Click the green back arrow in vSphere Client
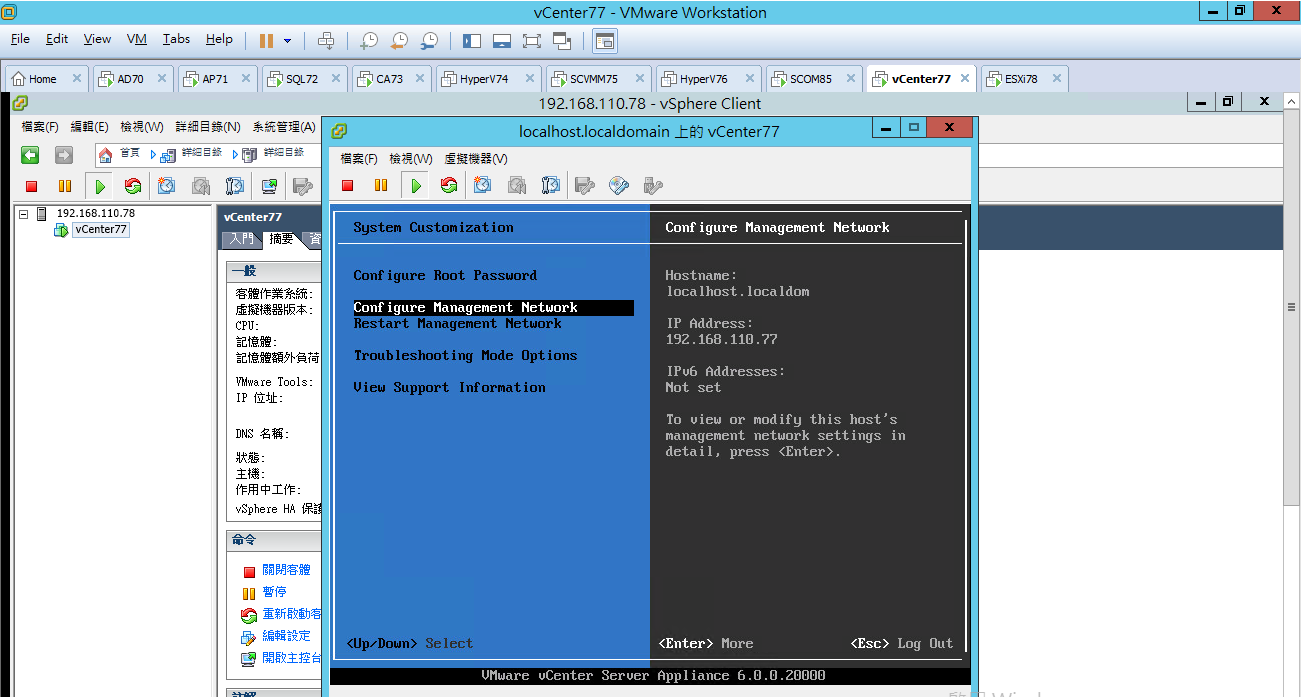This screenshot has width=1301, height=697. click(31, 155)
